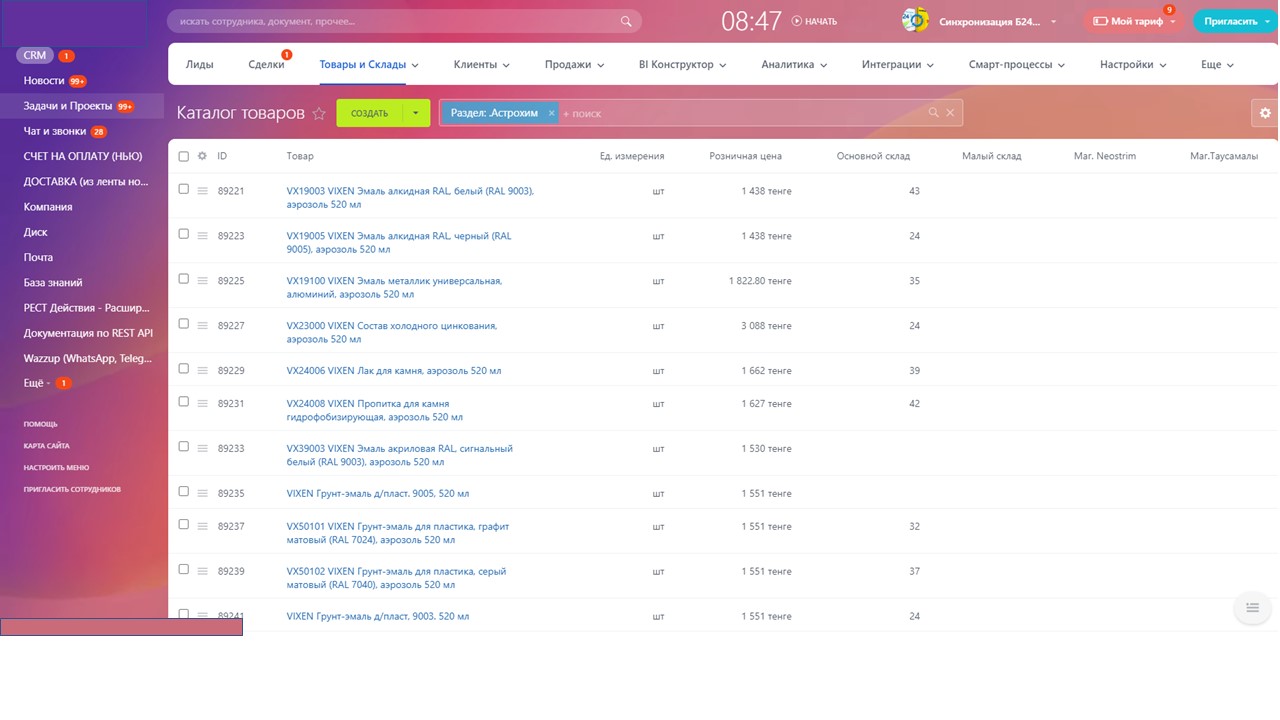The width and height of the screenshot is (1280, 720).
Task: Click the search magnifier in top search bar
Action: [x=626, y=21]
